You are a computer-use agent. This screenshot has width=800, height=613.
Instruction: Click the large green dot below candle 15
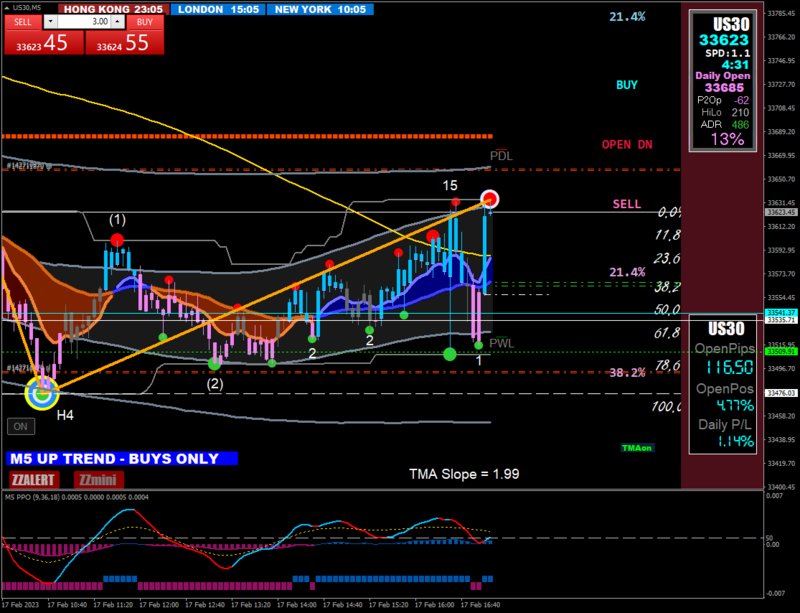click(449, 354)
